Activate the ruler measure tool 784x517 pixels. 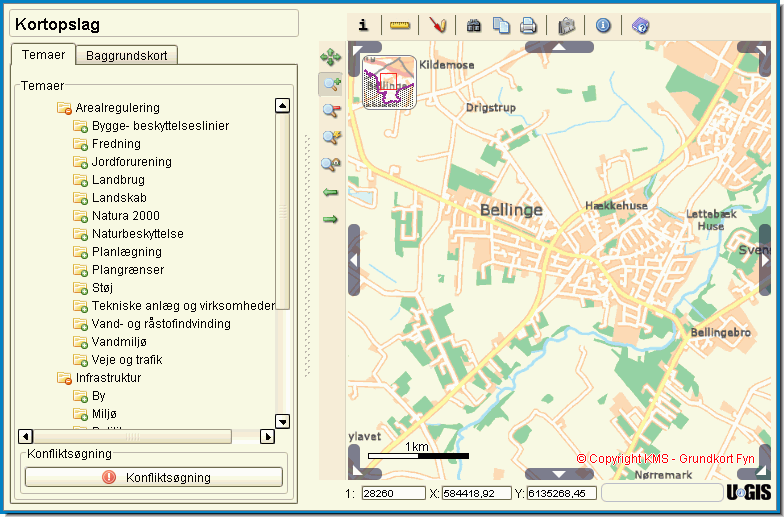tap(400, 25)
